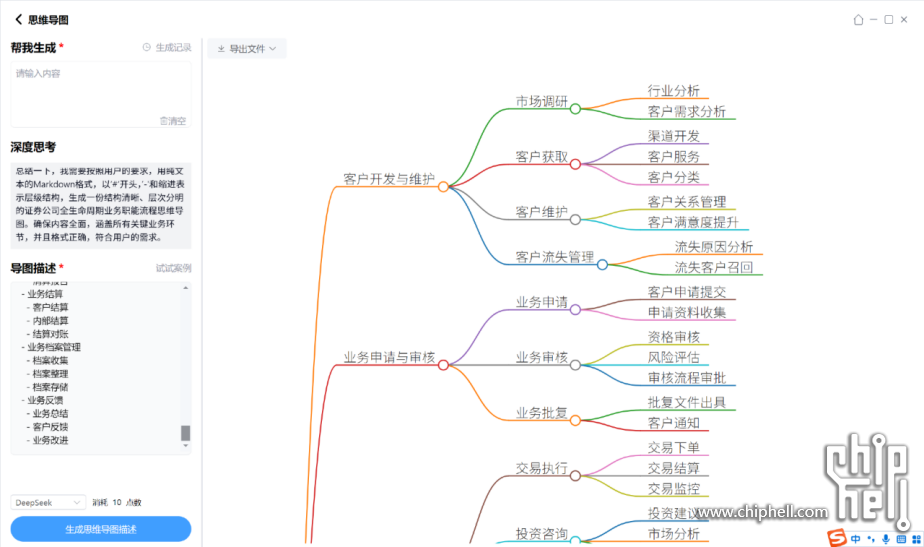This screenshot has height=547, width=924.
Task: Click 业务改进 in outline list
Action: pyautogui.click(x=50, y=440)
